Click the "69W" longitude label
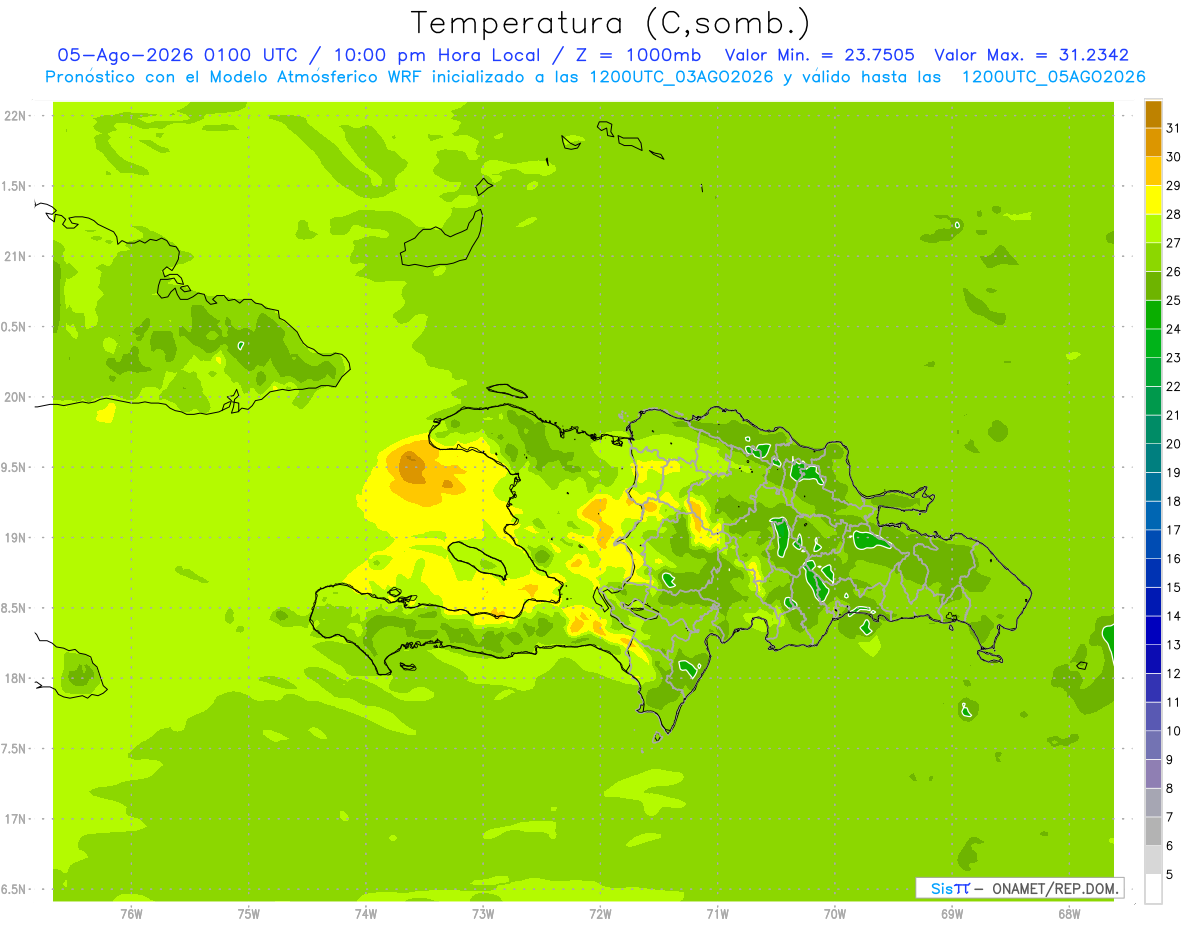The width and height of the screenshot is (1200, 927). click(x=952, y=914)
